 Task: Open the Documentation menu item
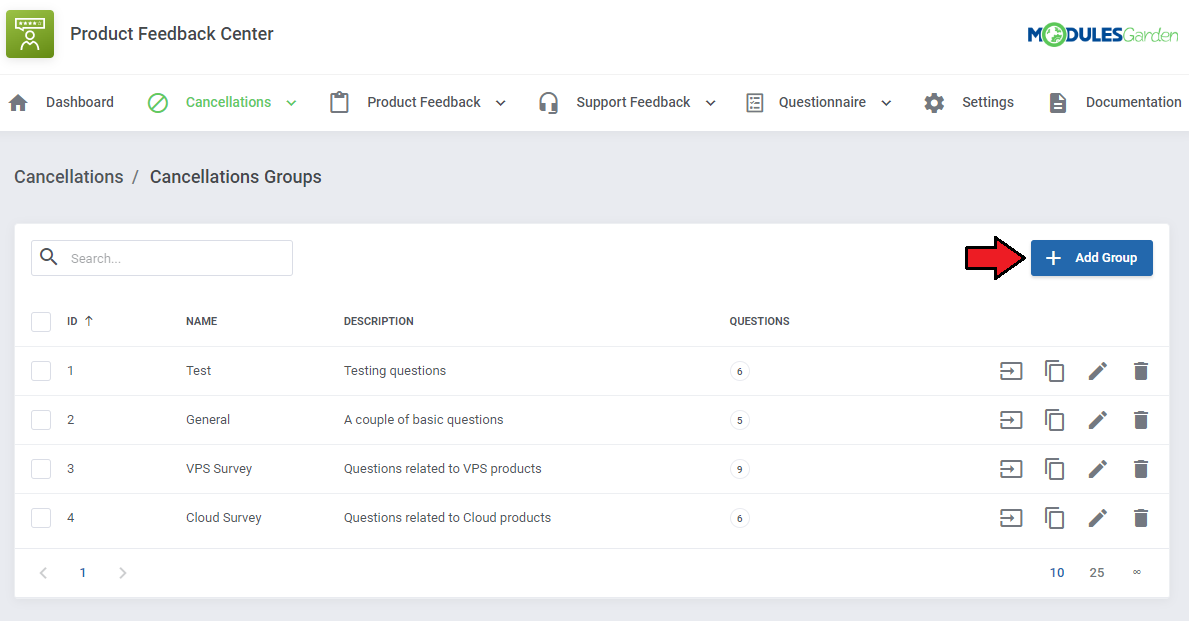[x=1134, y=102]
